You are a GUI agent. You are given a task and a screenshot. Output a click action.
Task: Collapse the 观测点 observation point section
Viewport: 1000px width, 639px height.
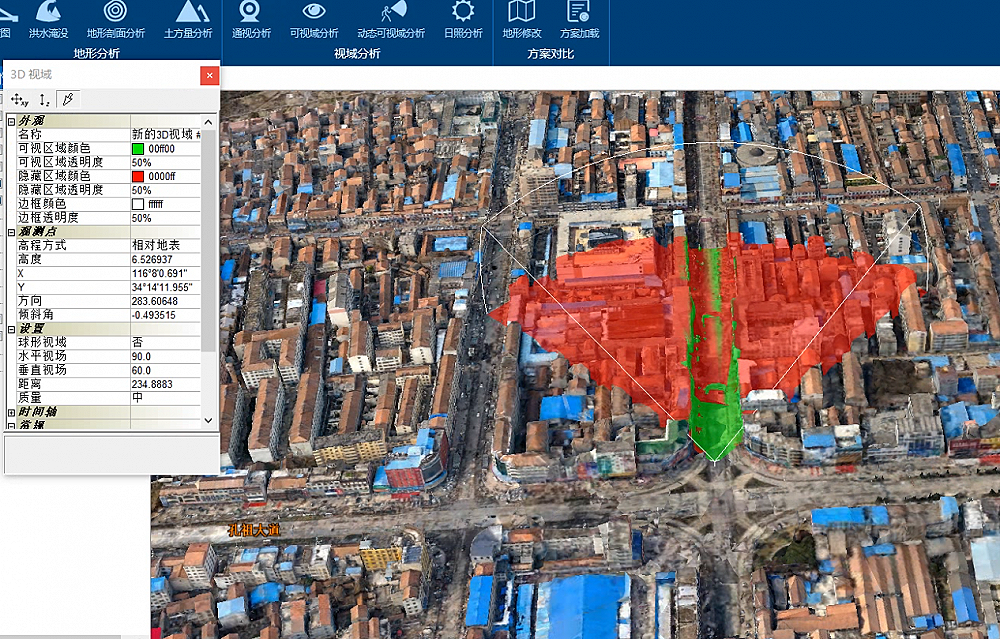11,232
